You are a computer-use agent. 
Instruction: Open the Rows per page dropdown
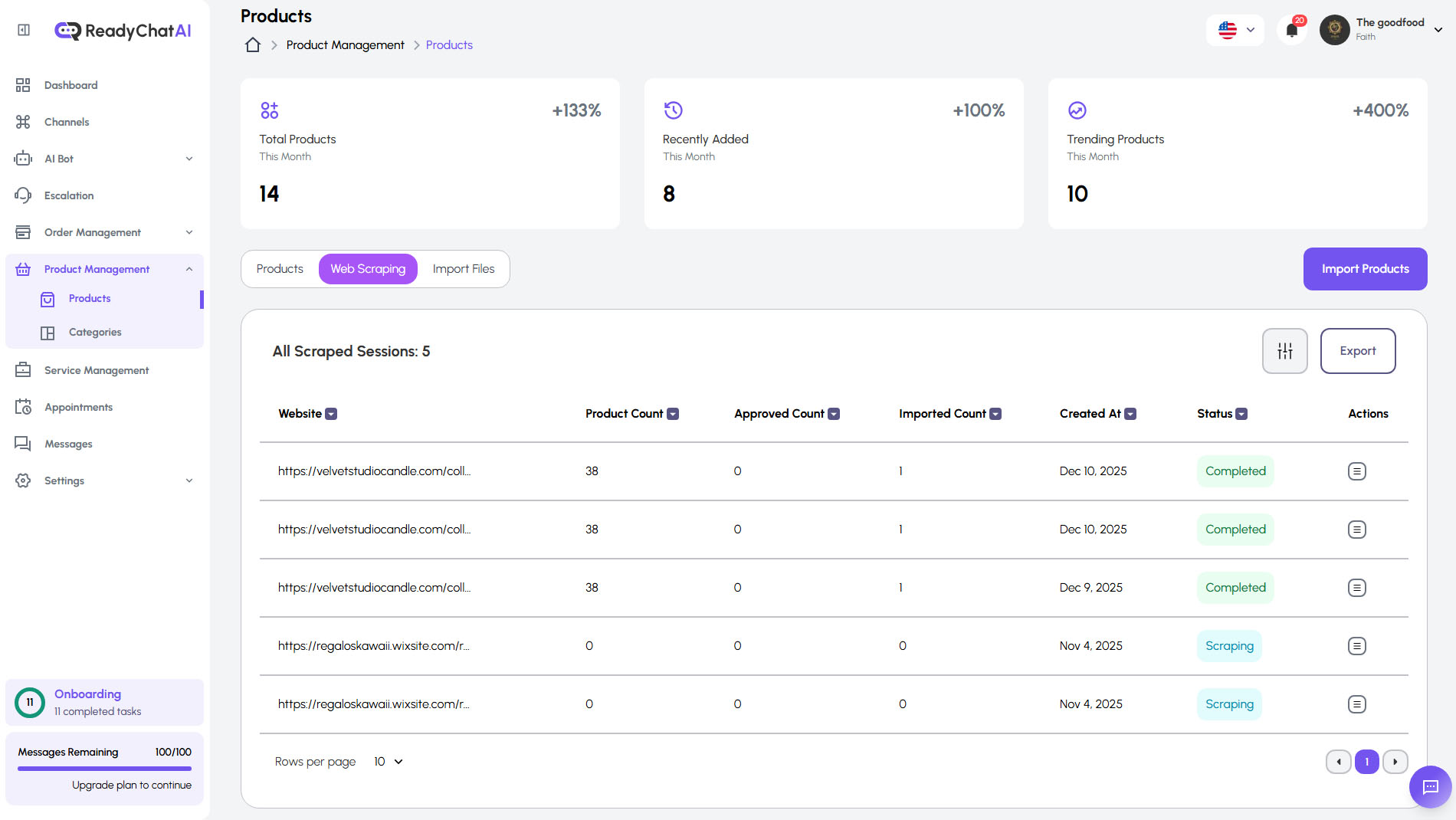point(387,761)
